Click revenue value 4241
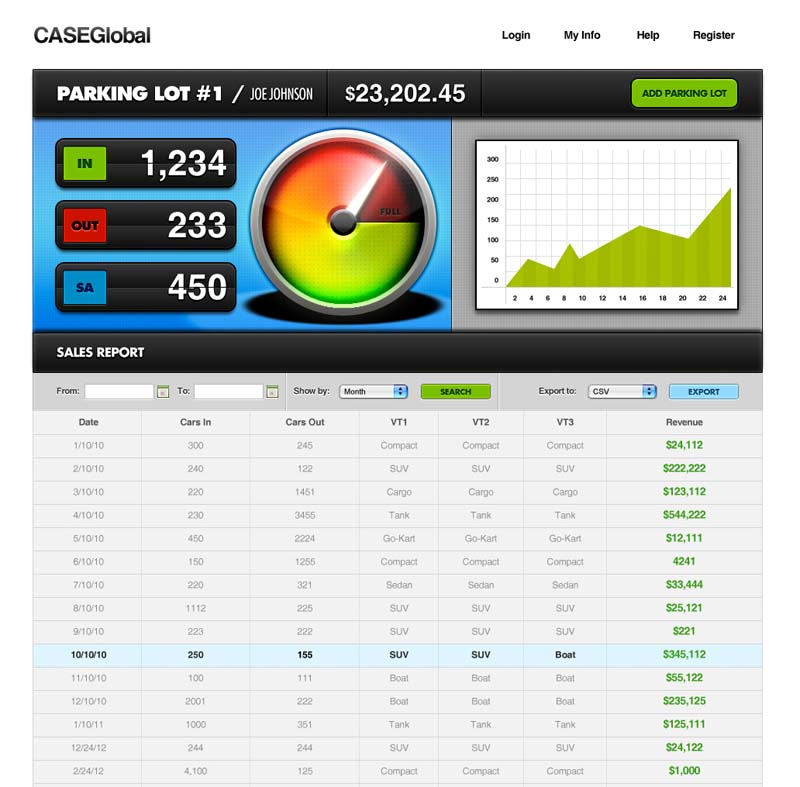The image size is (800, 787). coord(684,562)
